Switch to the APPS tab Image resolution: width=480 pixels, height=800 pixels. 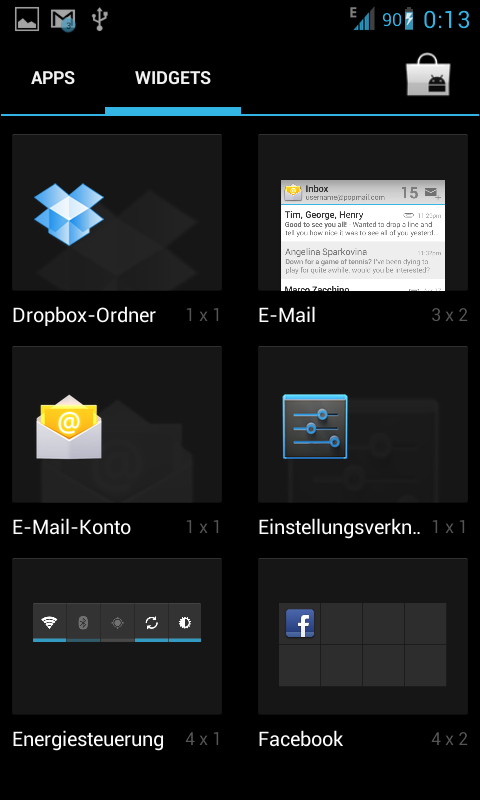pos(53,78)
